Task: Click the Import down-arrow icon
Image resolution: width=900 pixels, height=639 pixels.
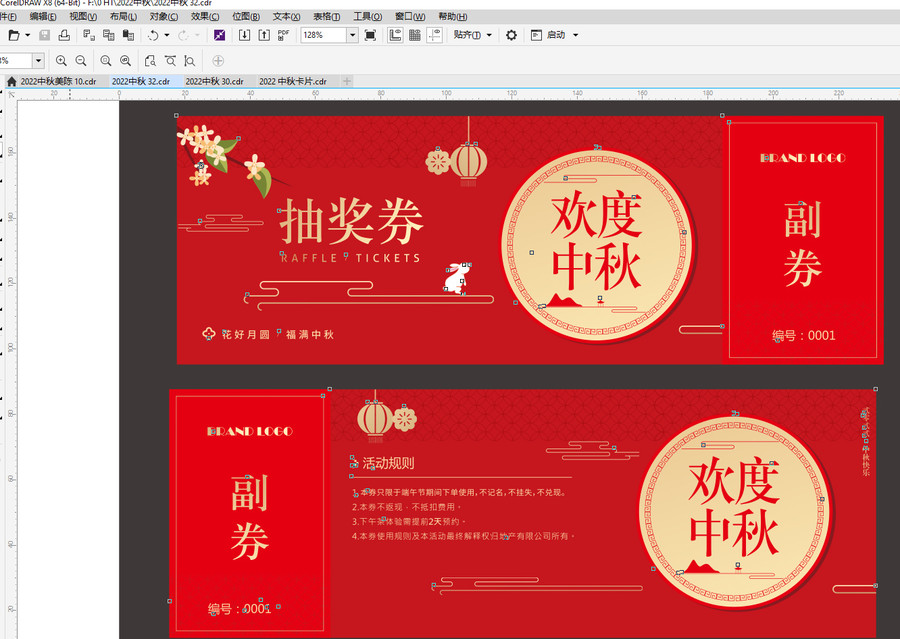Action: pyautogui.click(x=244, y=35)
